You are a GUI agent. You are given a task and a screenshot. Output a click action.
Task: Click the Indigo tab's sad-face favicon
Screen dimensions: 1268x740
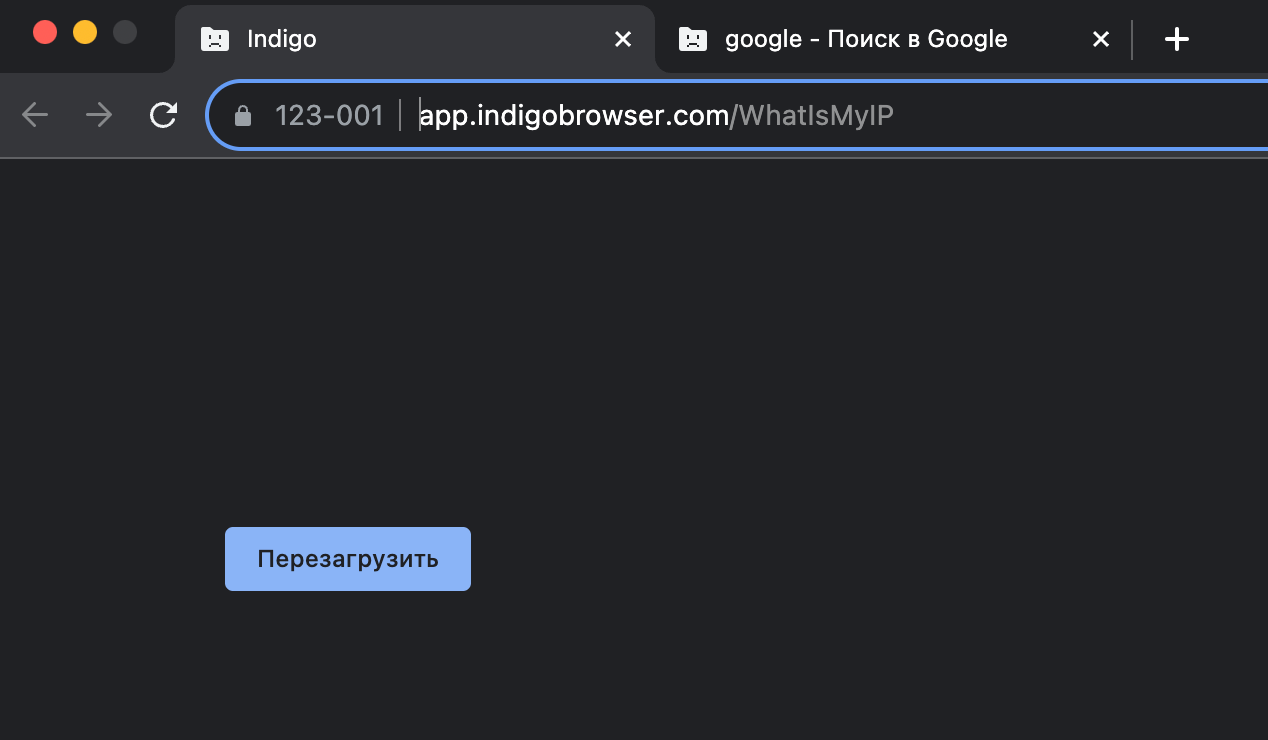coord(214,40)
